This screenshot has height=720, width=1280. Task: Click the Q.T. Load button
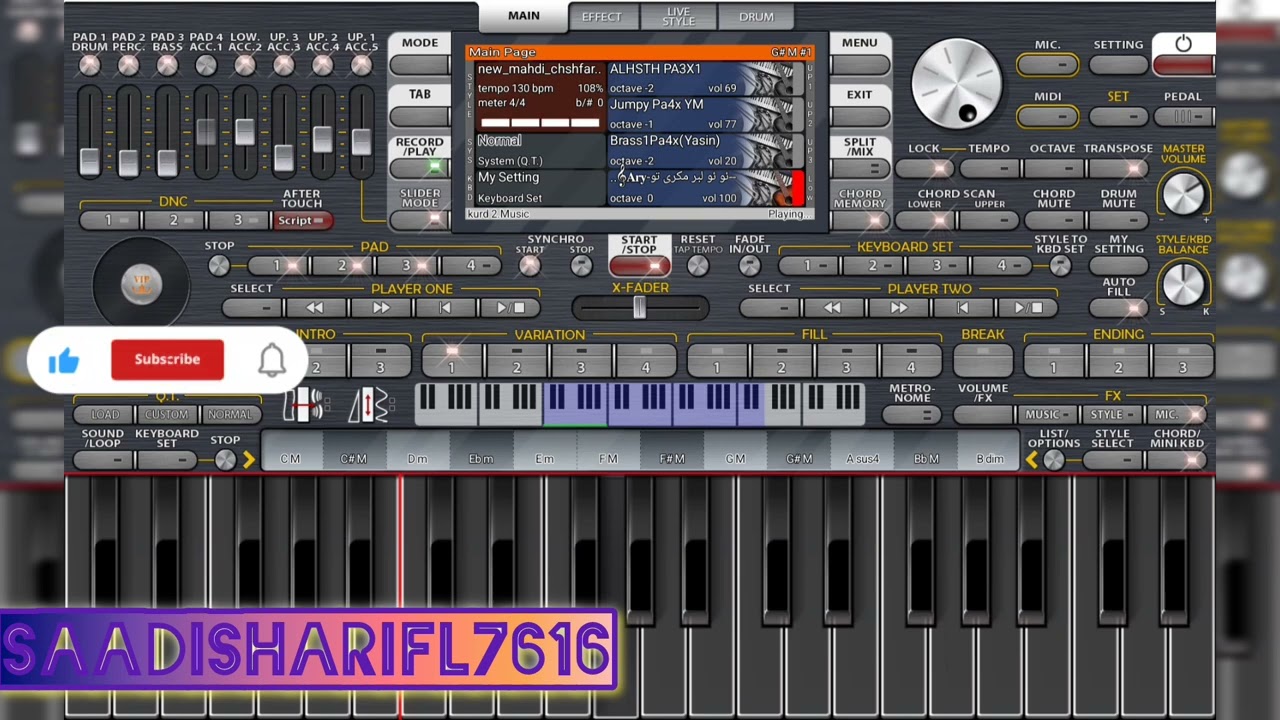tap(105, 414)
